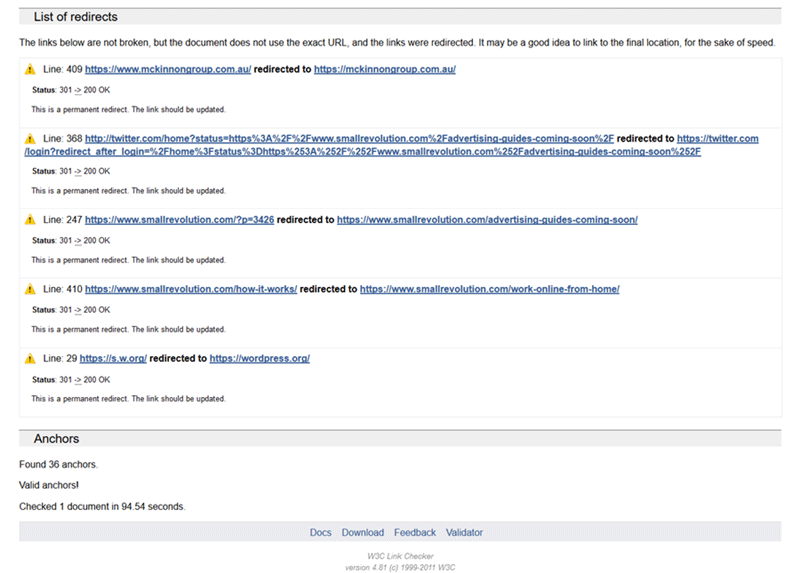The width and height of the screenshot is (800, 573).
Task: Click version 4.81 copyright footer text
Action: pyautogui.click(x=401, y=567)
